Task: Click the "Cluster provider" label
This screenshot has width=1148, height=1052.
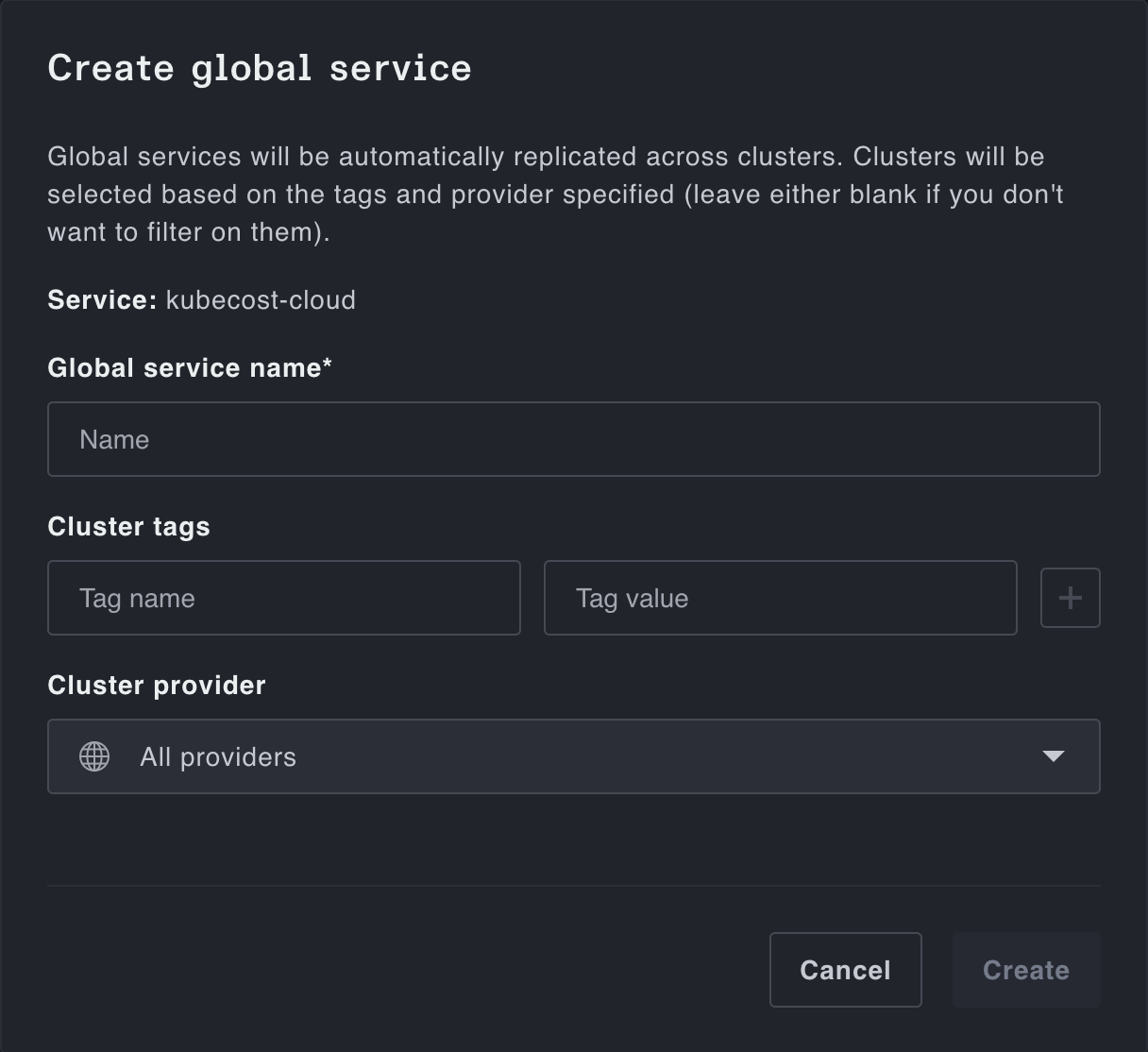Action: 157,686
